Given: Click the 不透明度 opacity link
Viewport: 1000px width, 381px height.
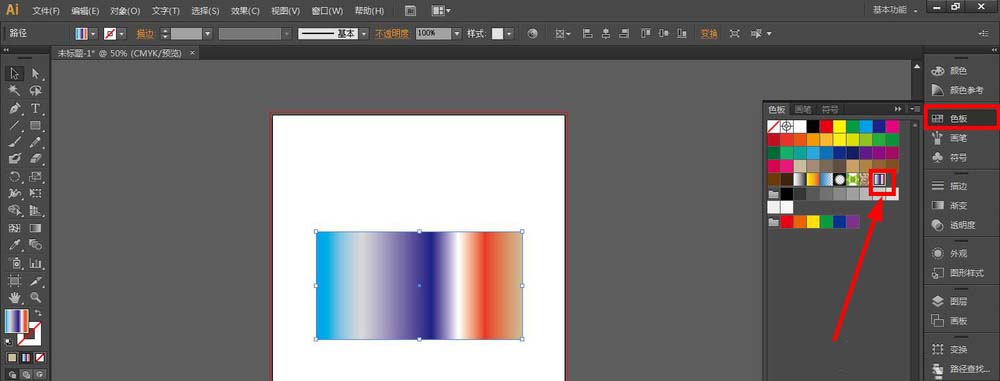Looking at the screenshot, I should (392, 34).
